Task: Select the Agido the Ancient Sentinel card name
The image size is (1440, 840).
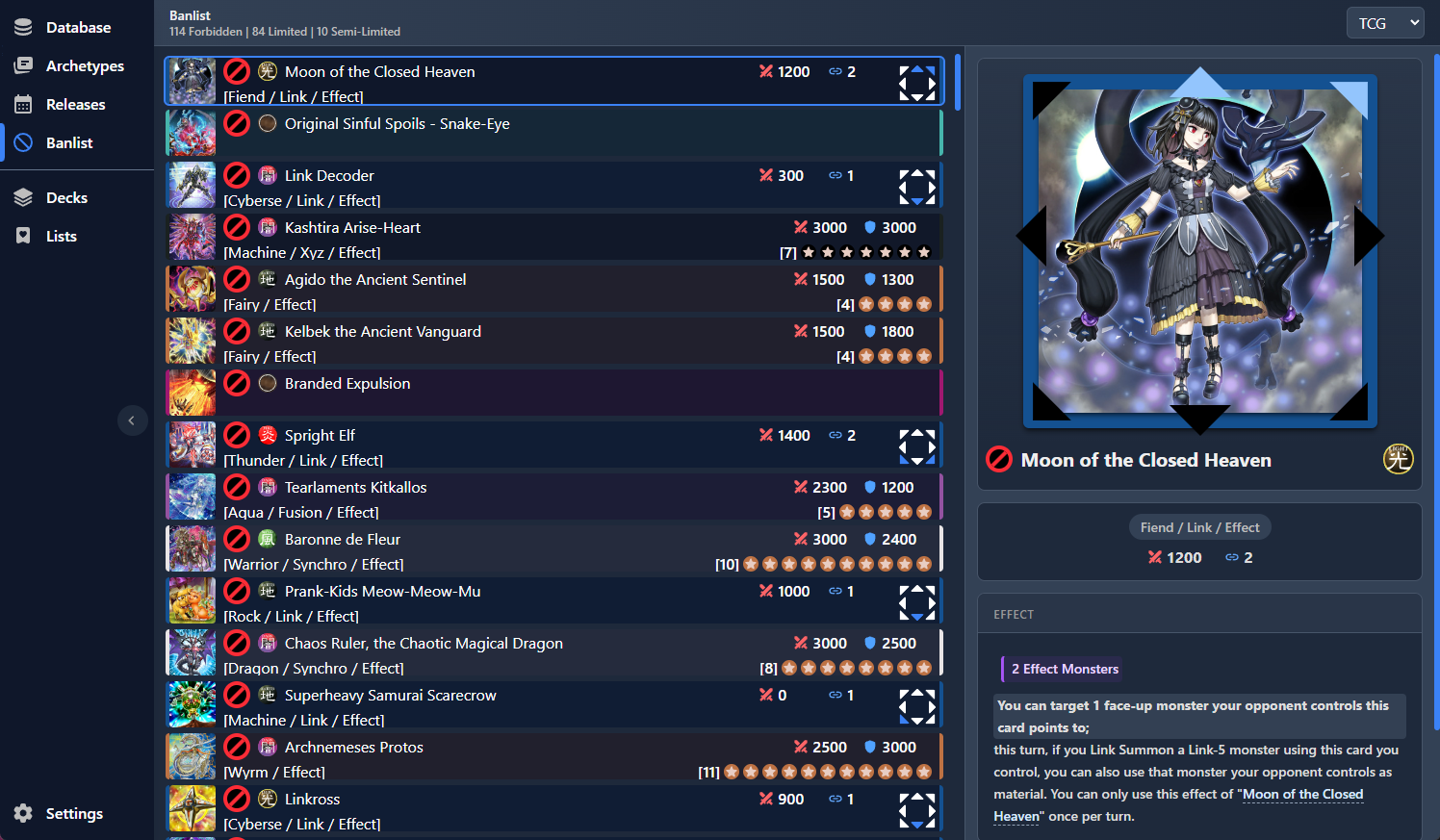Action: coord(375,279)
